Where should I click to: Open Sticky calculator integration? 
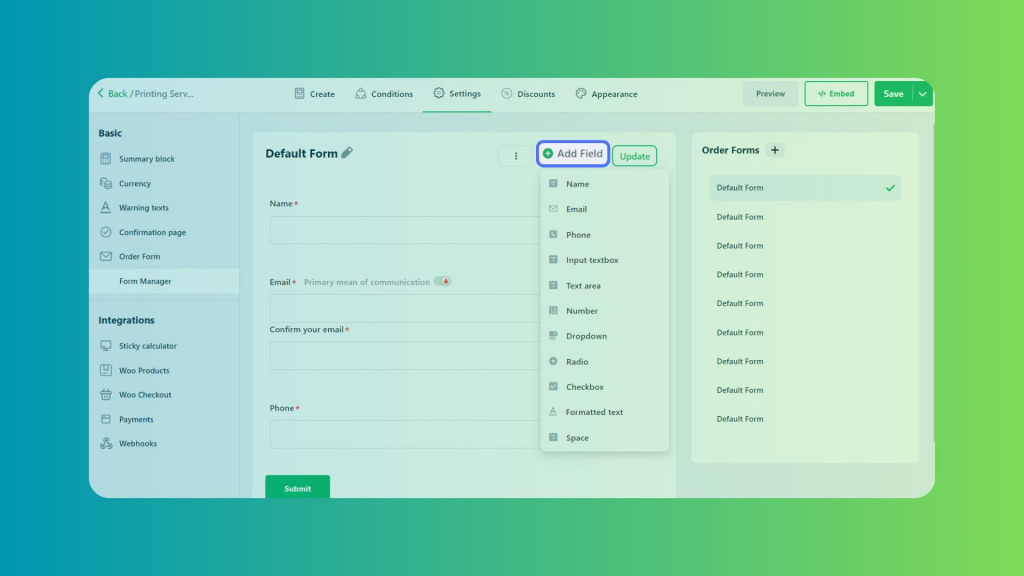coord(147,346)
